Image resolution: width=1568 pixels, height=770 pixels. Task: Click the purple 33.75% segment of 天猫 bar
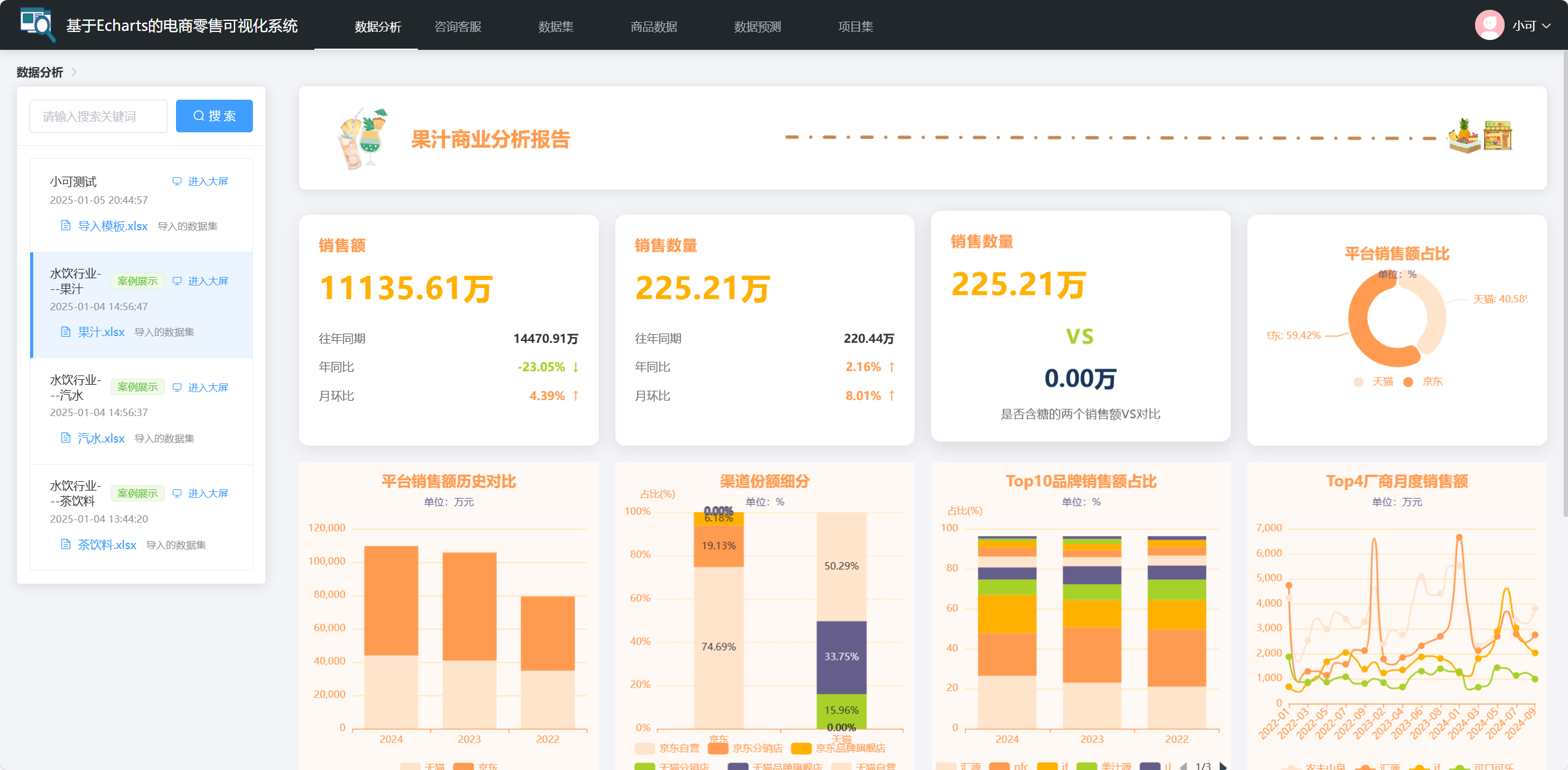point(841,657)
